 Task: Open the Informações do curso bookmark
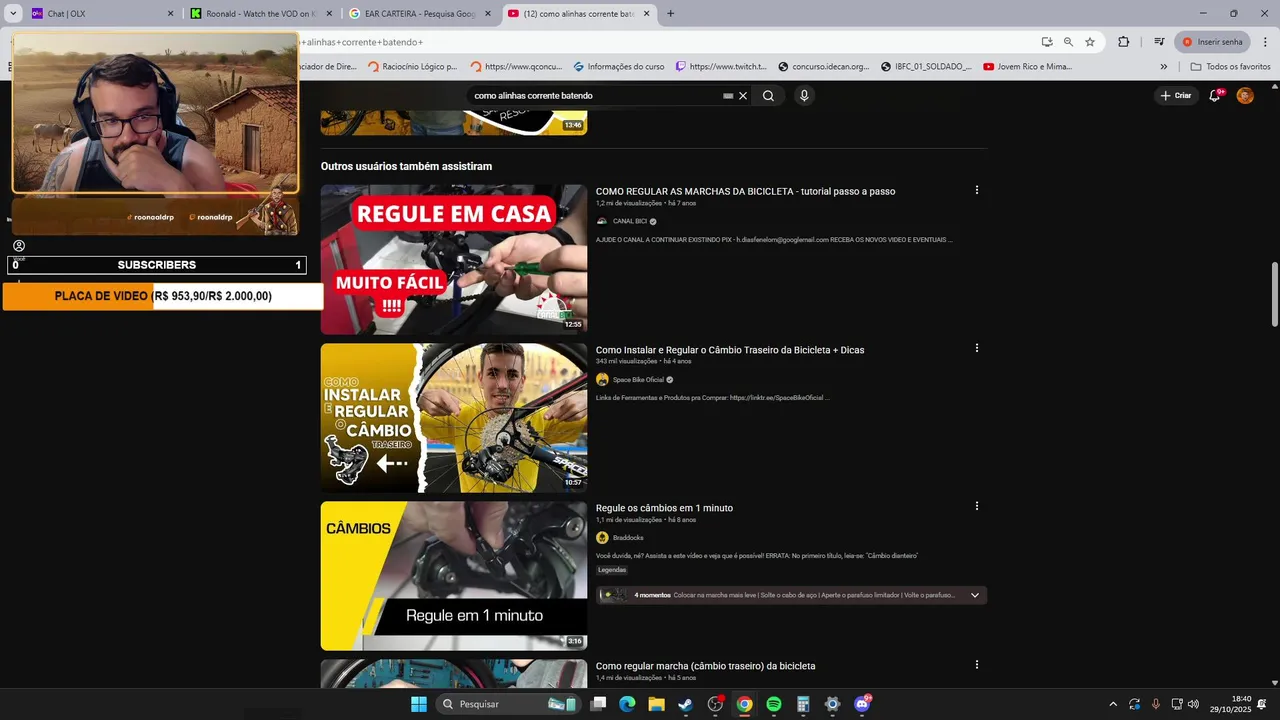[x=618, y=67]
